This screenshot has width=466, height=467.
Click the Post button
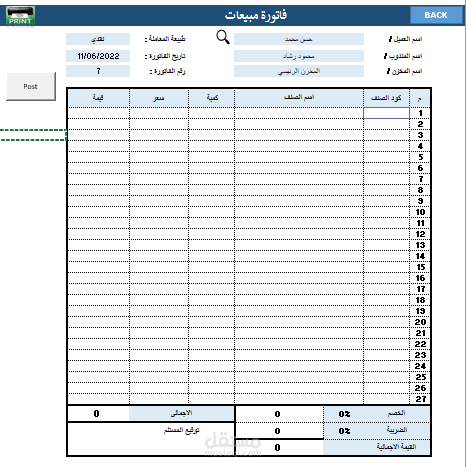click(x=31, y=86)
